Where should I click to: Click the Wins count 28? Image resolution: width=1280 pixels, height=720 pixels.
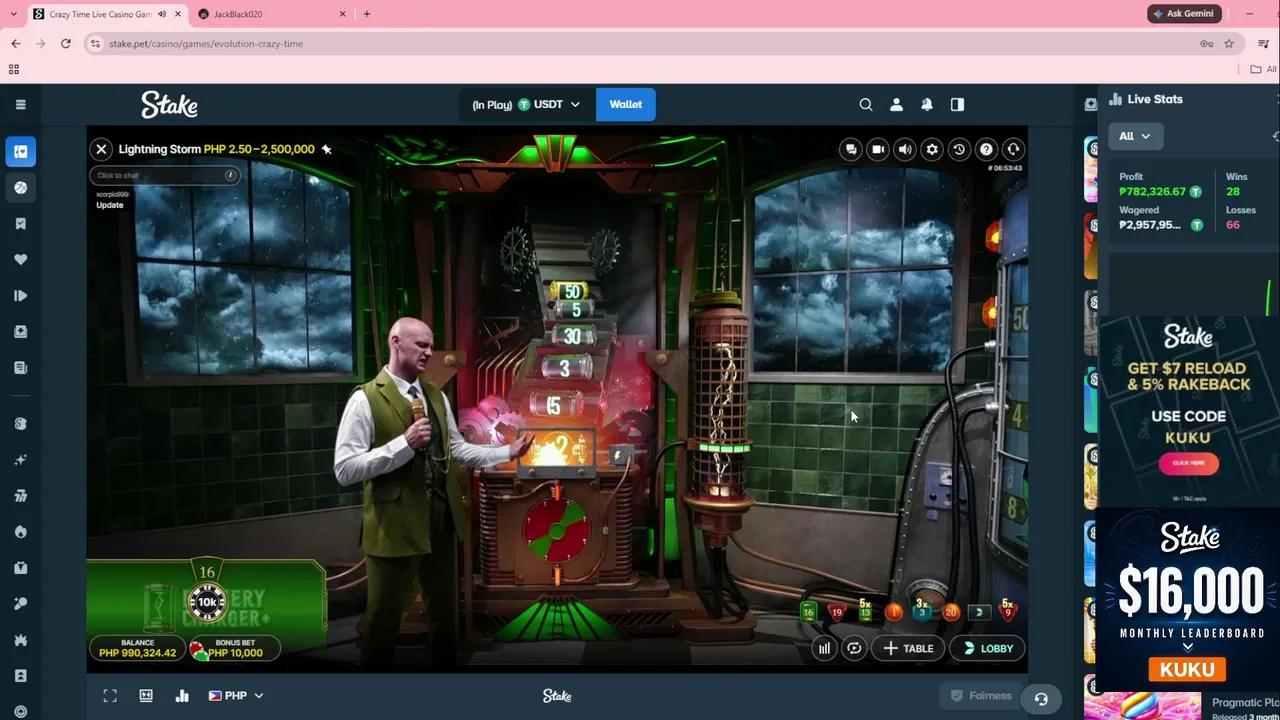tap(1233, 191)
